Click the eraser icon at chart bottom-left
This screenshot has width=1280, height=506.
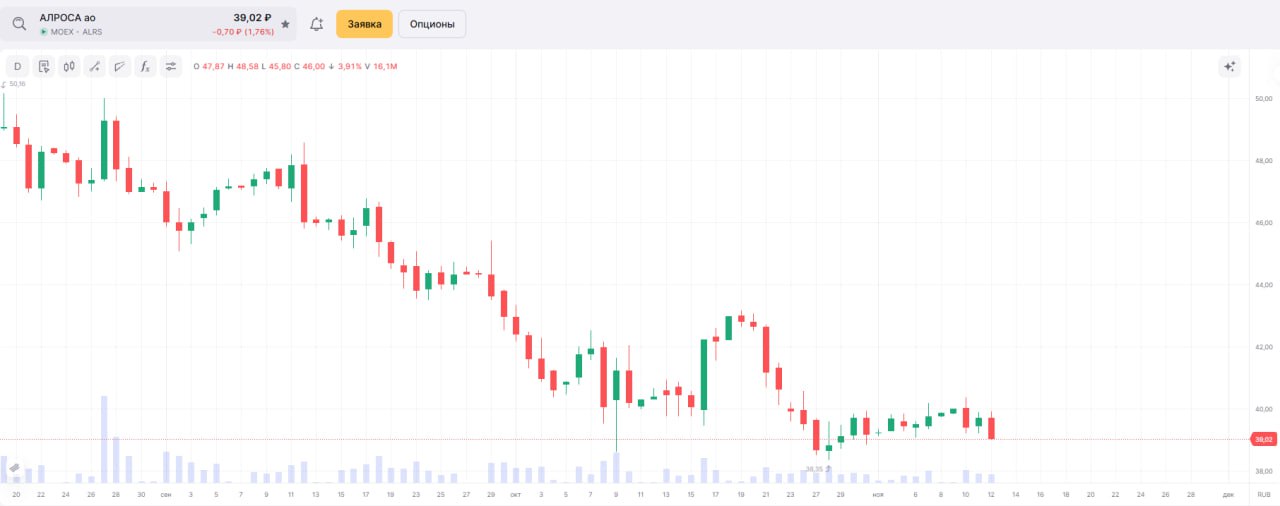(x=14, y=468)
